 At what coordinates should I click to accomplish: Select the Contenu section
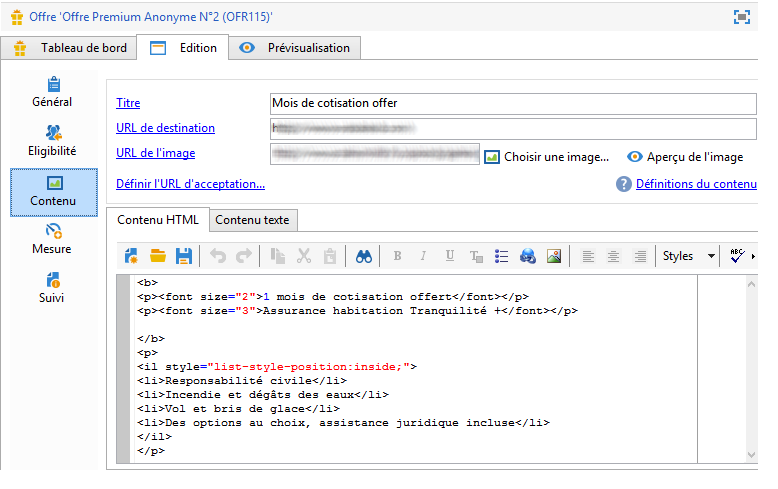54,192
